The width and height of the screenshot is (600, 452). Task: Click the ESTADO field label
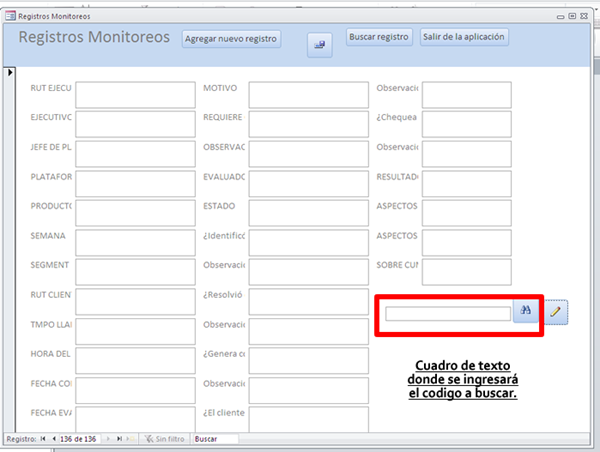click(x=219, y=206)
